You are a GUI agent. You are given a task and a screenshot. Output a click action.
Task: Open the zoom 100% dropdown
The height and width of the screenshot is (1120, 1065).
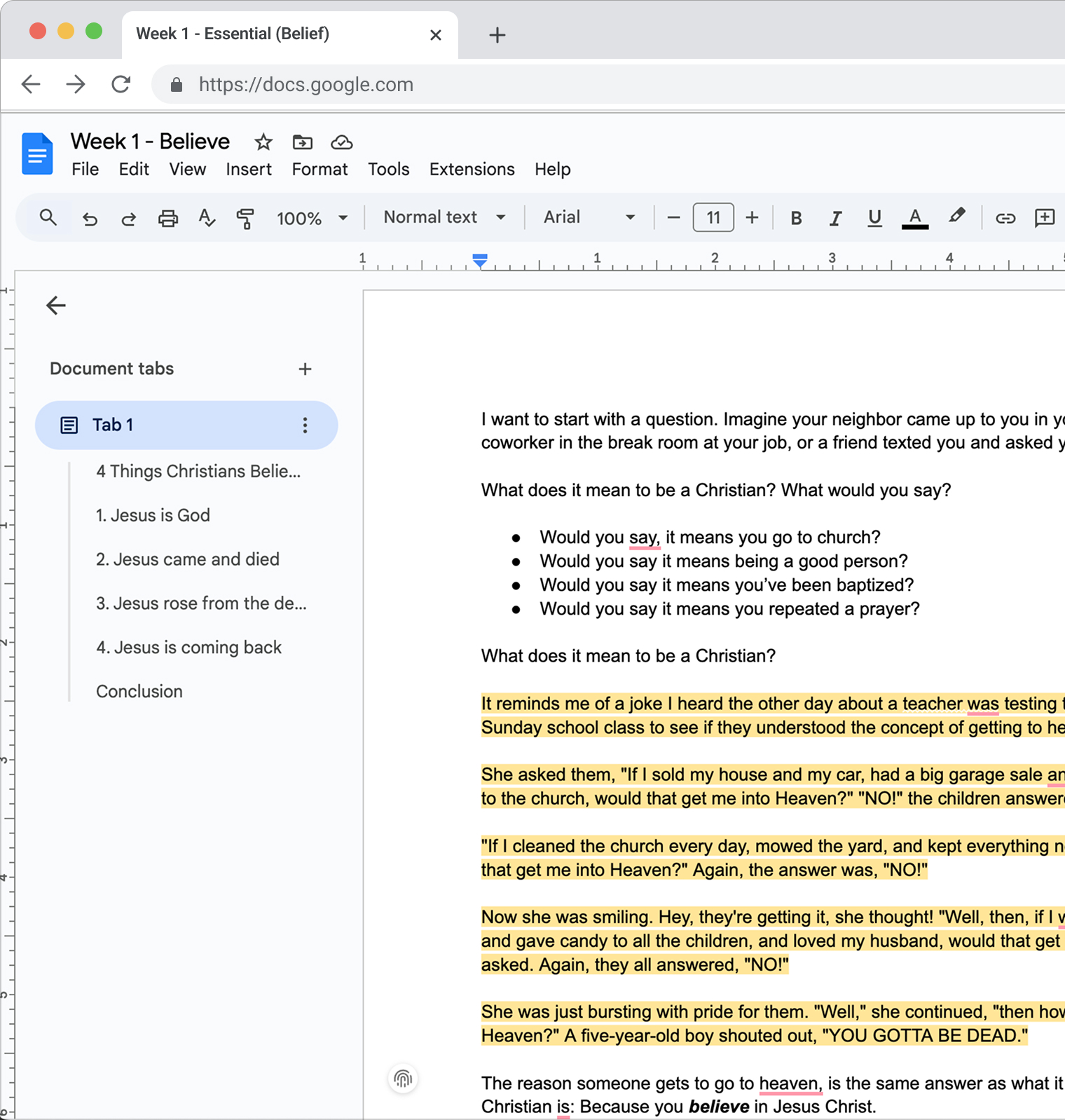312,218
